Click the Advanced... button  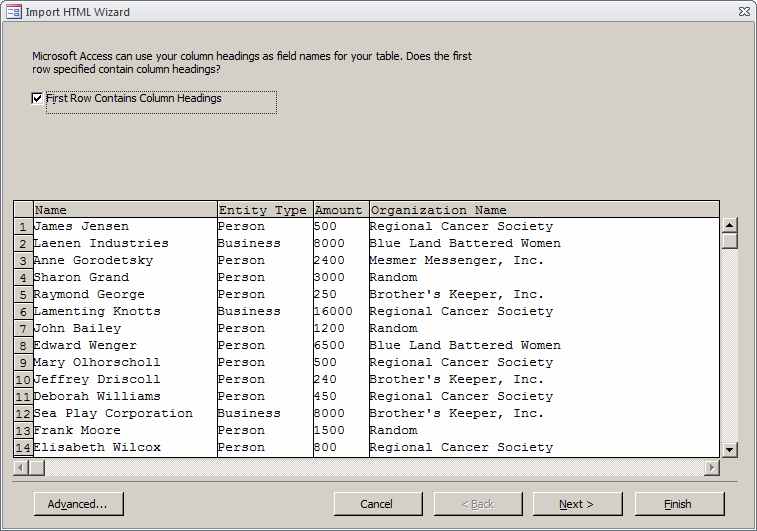(x=79, y=504)
